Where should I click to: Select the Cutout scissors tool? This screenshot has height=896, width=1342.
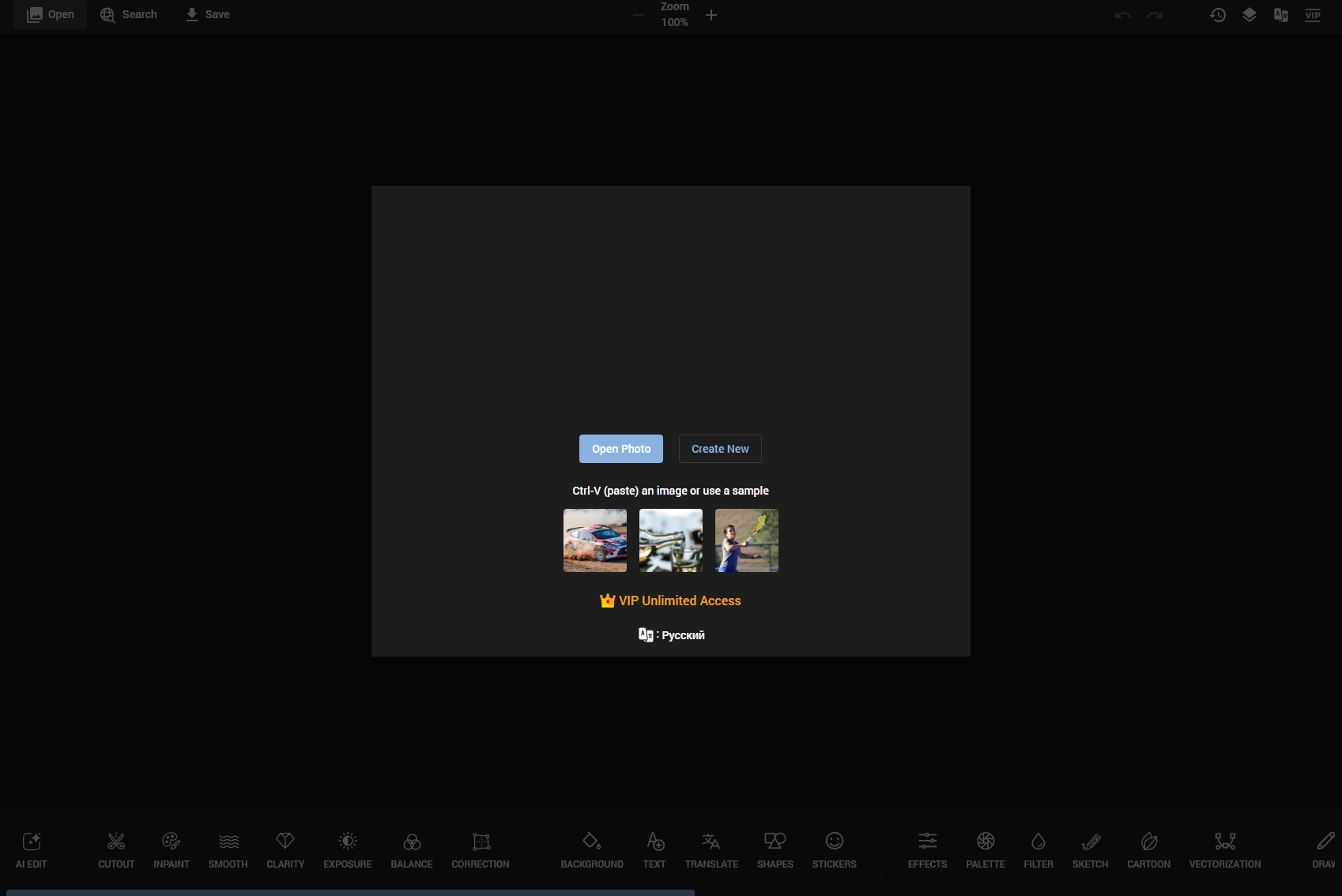116,850
